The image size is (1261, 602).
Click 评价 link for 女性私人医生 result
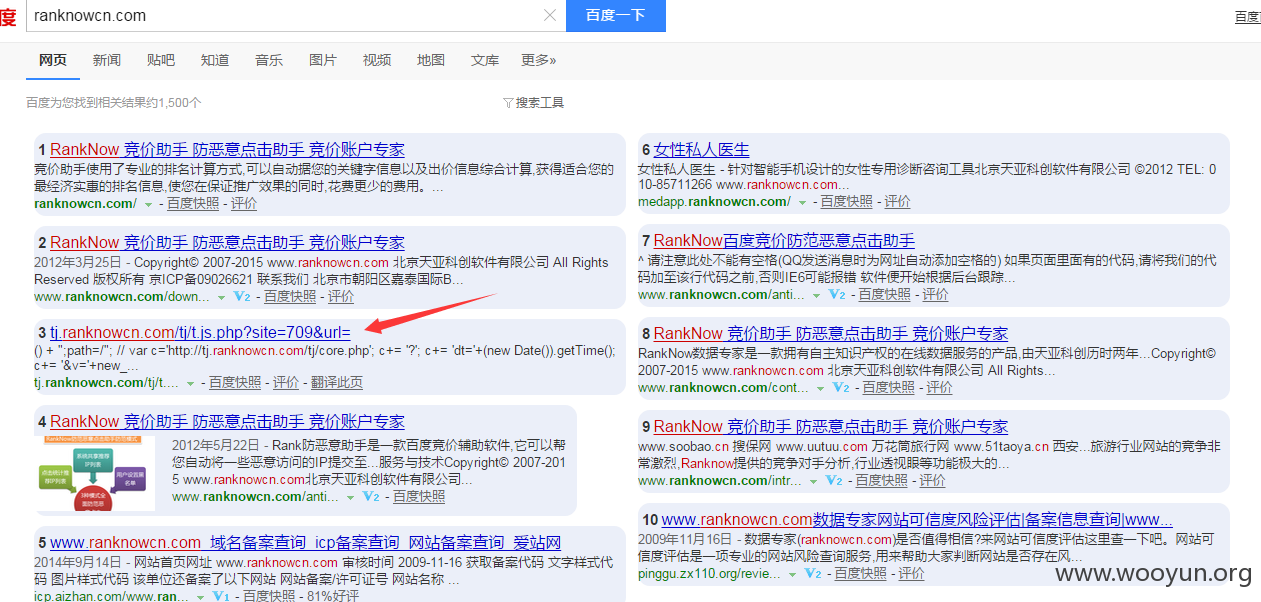click(x=898, y=201)
